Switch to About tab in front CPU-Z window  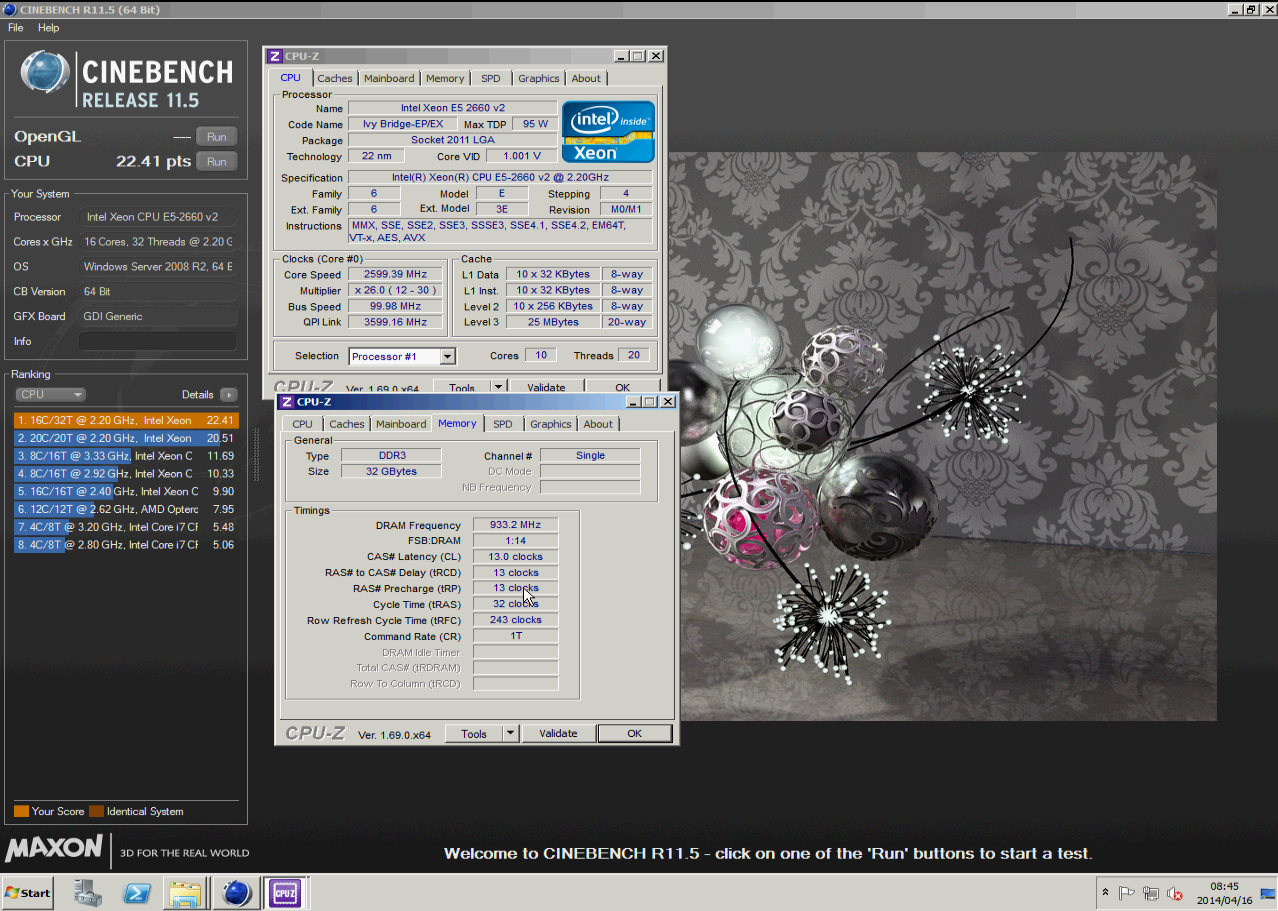[x=598, y=424]
